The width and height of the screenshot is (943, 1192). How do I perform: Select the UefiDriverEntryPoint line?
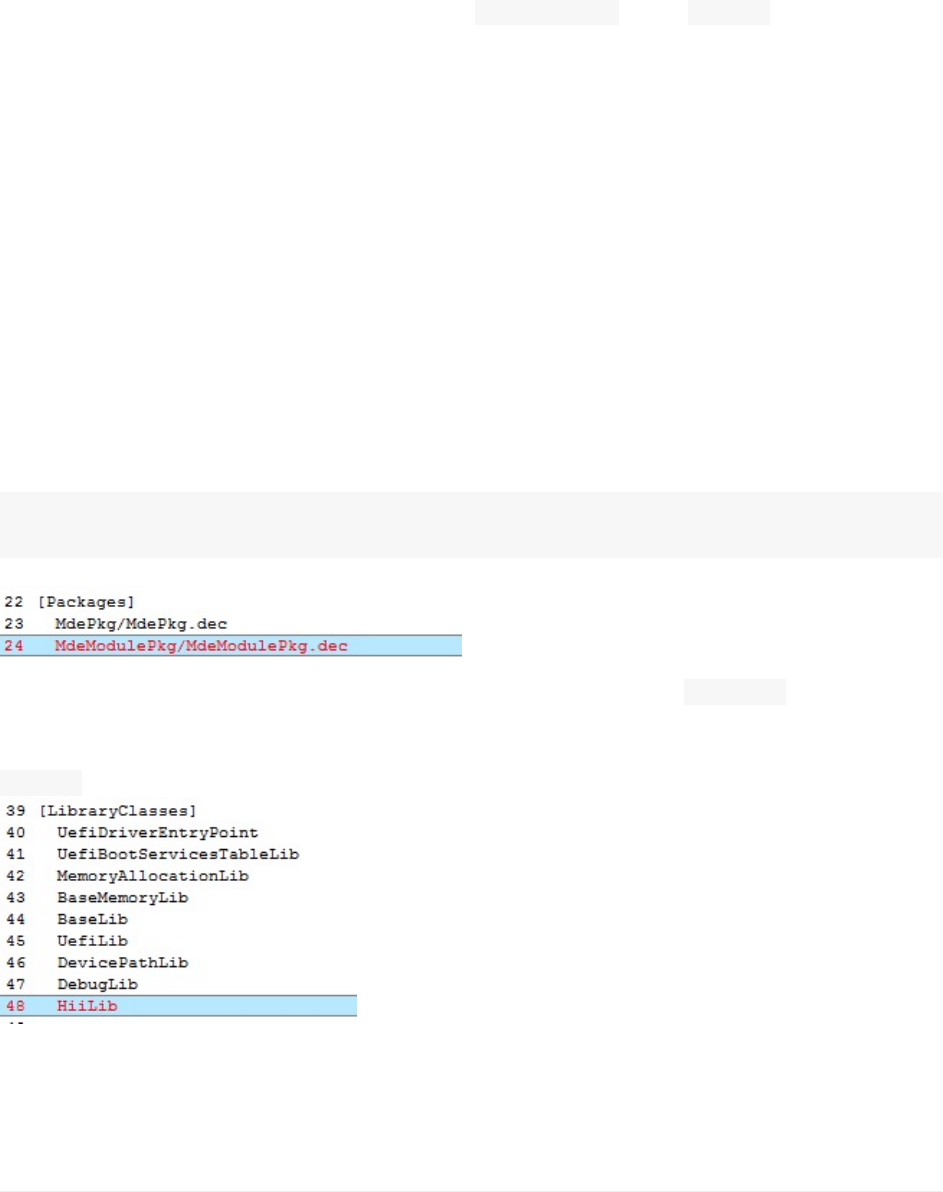click(157, 833)
